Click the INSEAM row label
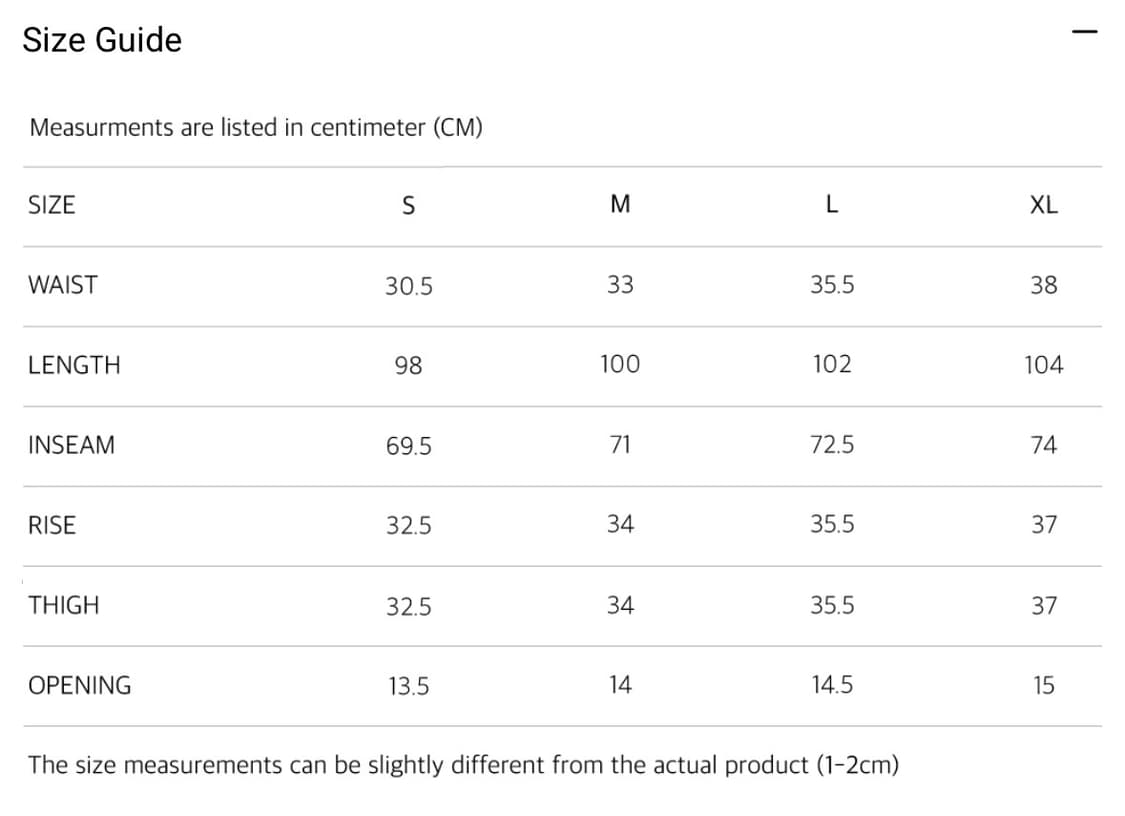1125x816 pixels. (71, 445)
